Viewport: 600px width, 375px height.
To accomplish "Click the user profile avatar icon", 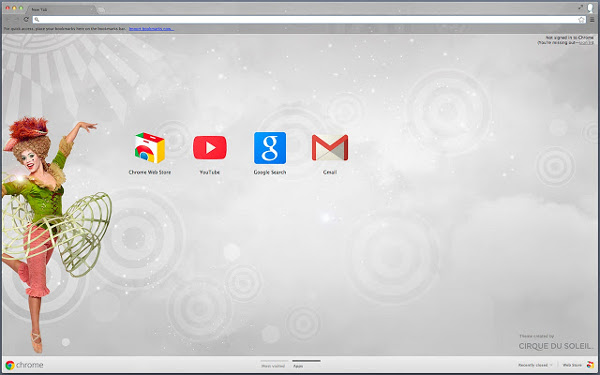I will tap(590, 8).
